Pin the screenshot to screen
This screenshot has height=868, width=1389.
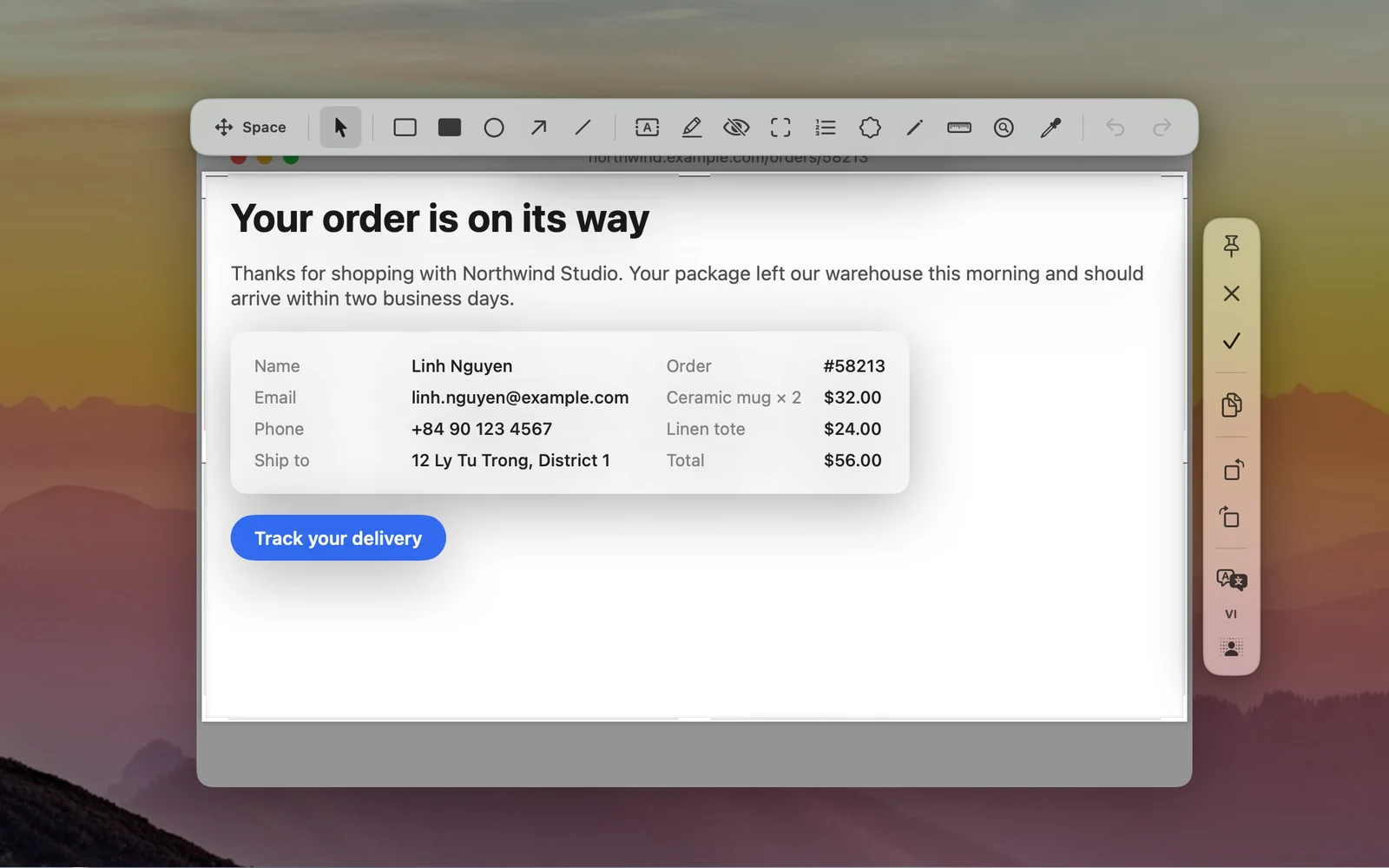pyautogui.click(x=1231, y=247)
